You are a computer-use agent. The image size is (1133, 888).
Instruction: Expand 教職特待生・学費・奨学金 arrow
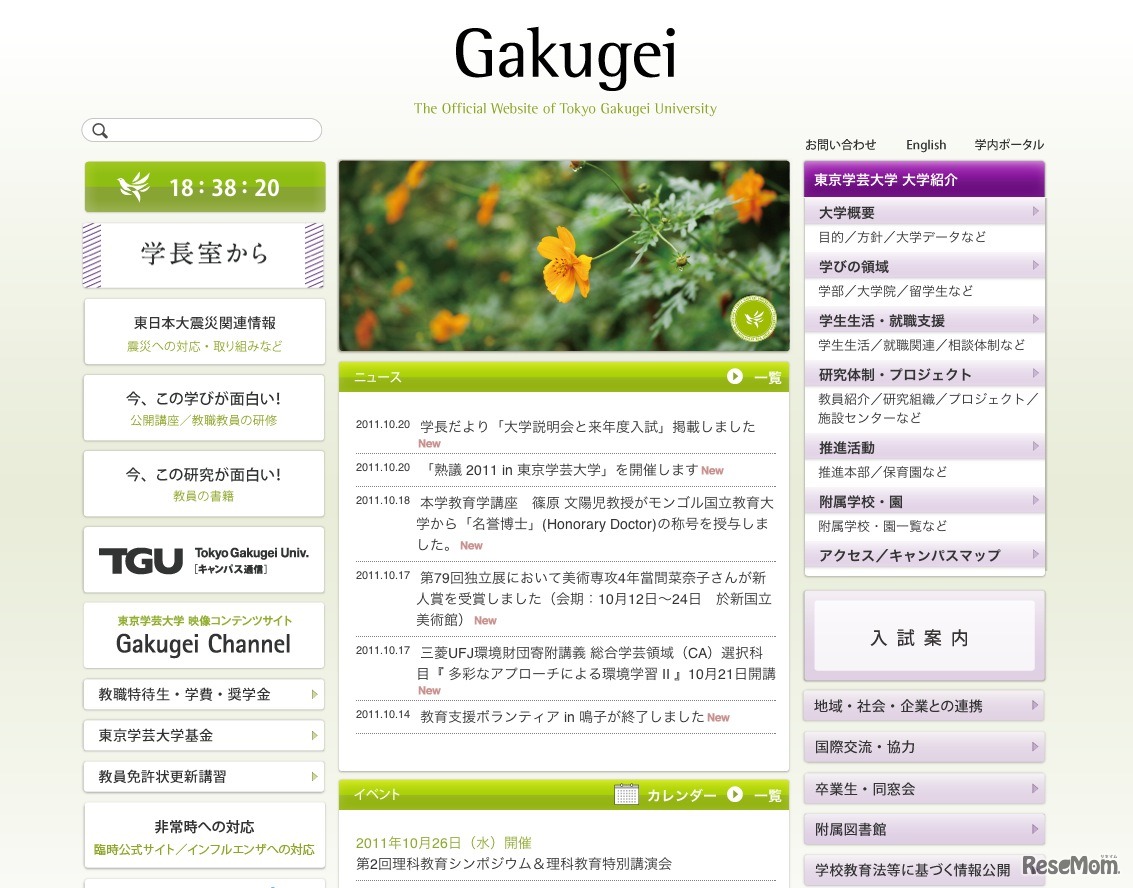click(x=314, y=694)
